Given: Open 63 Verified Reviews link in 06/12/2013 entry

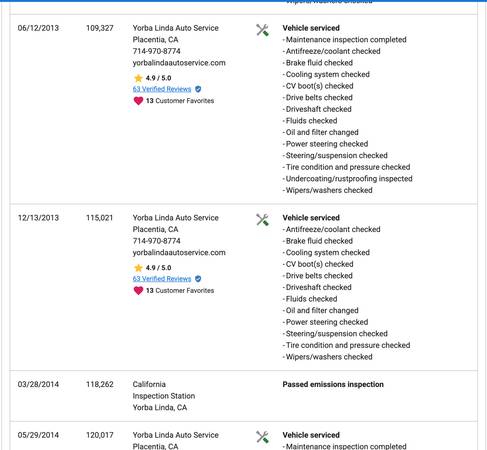Looking at the screenshot, I should (162, 89).
